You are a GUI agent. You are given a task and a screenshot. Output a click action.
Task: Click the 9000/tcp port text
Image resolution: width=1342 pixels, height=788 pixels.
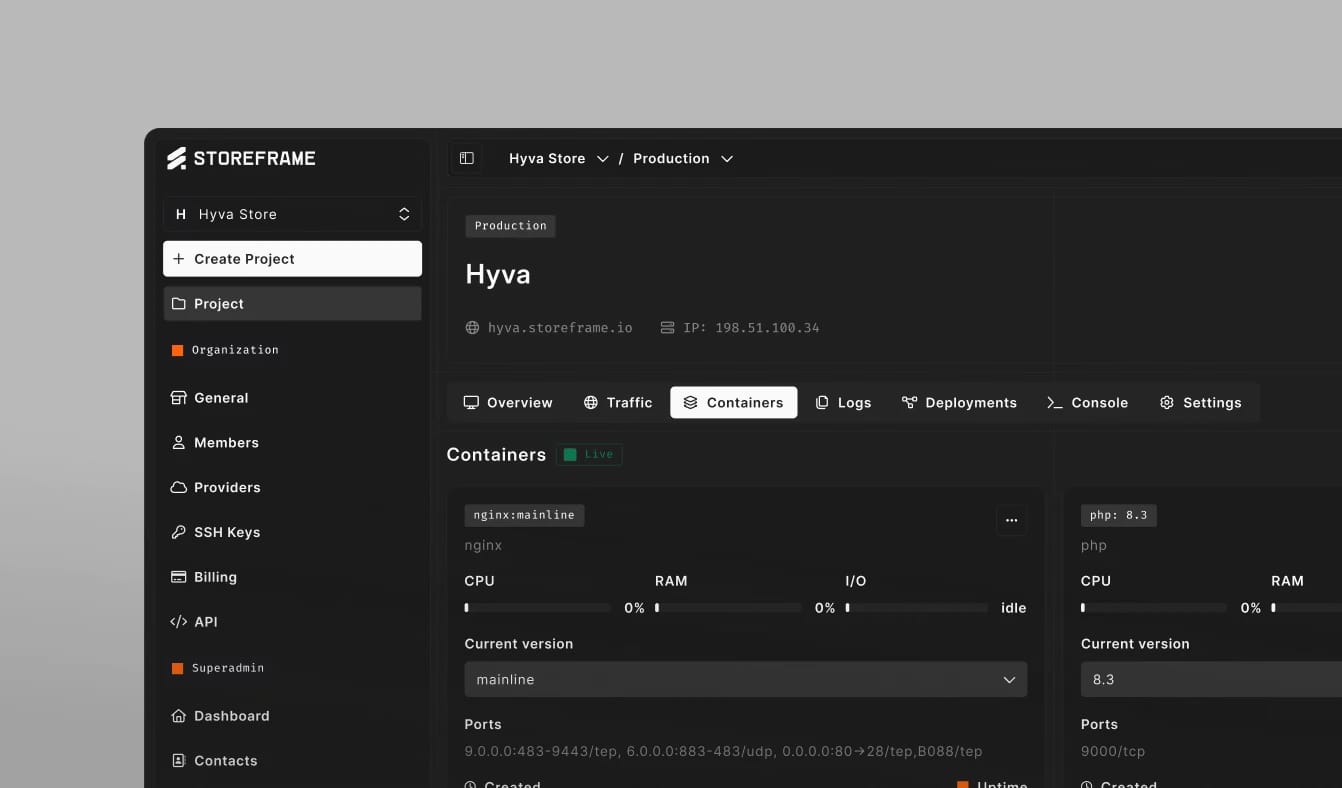[1113, 751]
